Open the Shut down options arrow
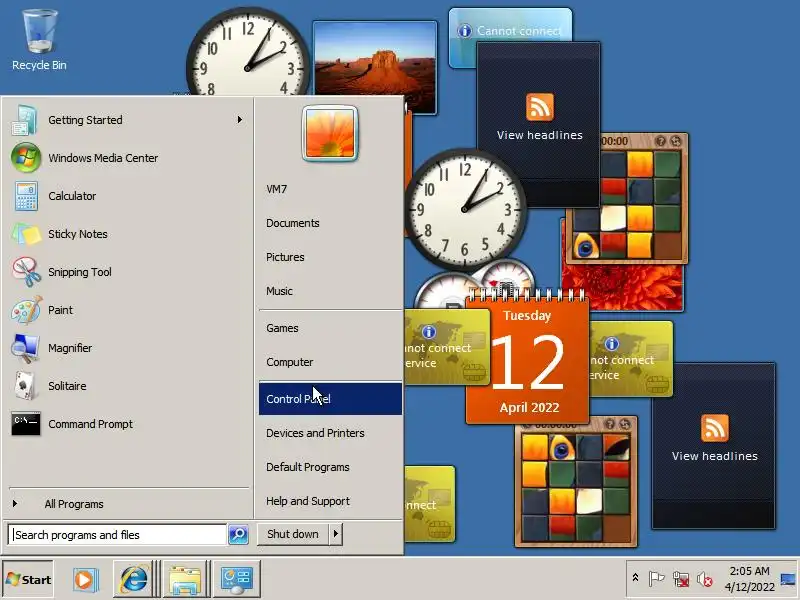 (335, 534)
